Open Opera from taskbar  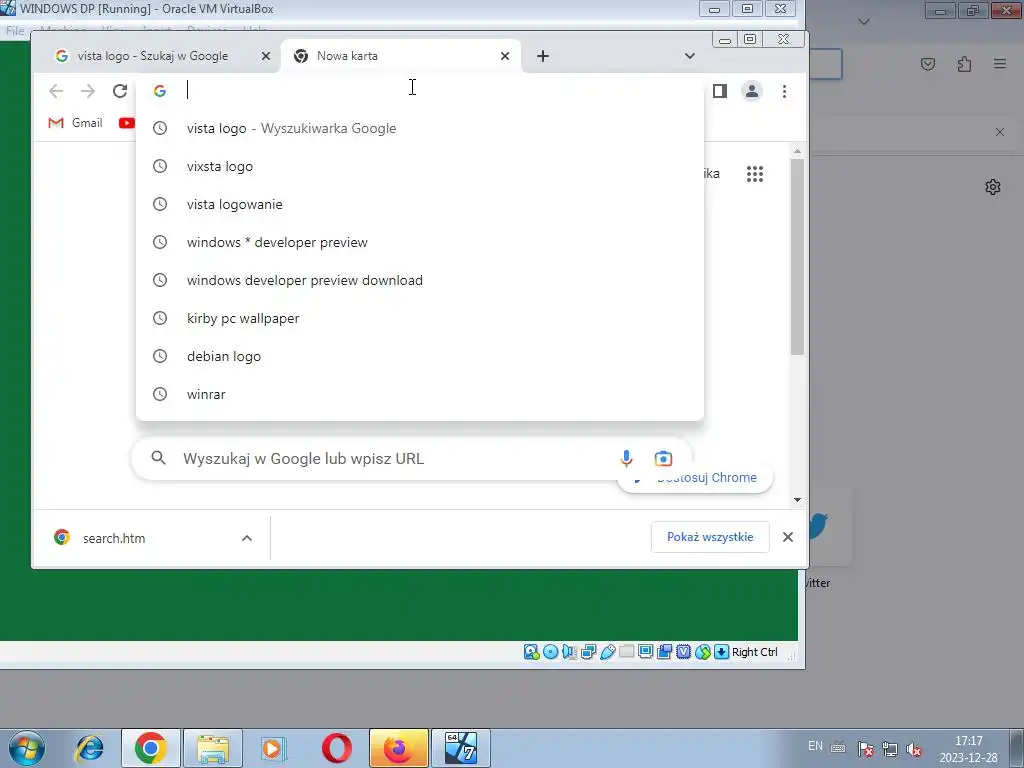336,748
